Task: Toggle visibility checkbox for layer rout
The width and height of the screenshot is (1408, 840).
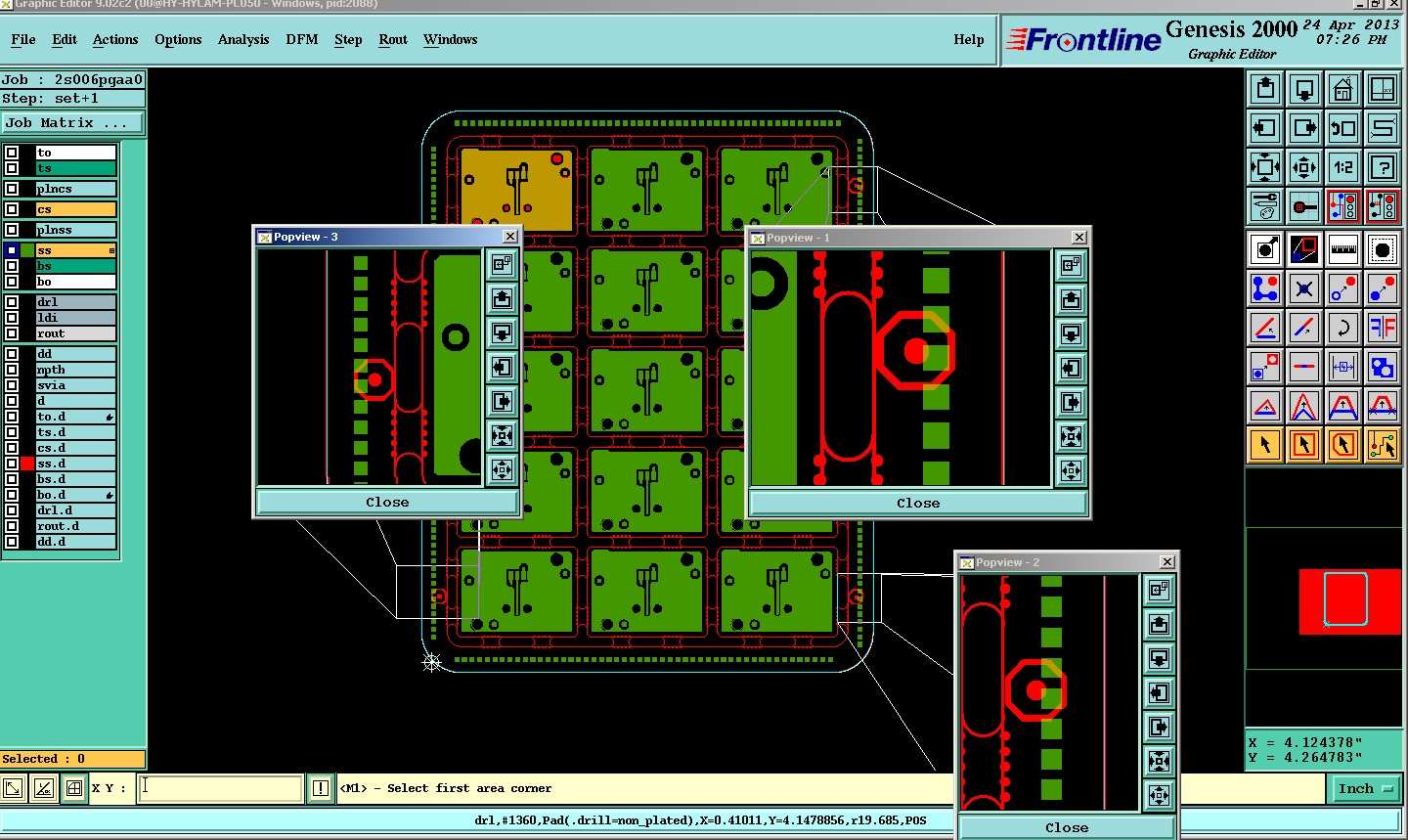Action: click(x=12, y=333)
